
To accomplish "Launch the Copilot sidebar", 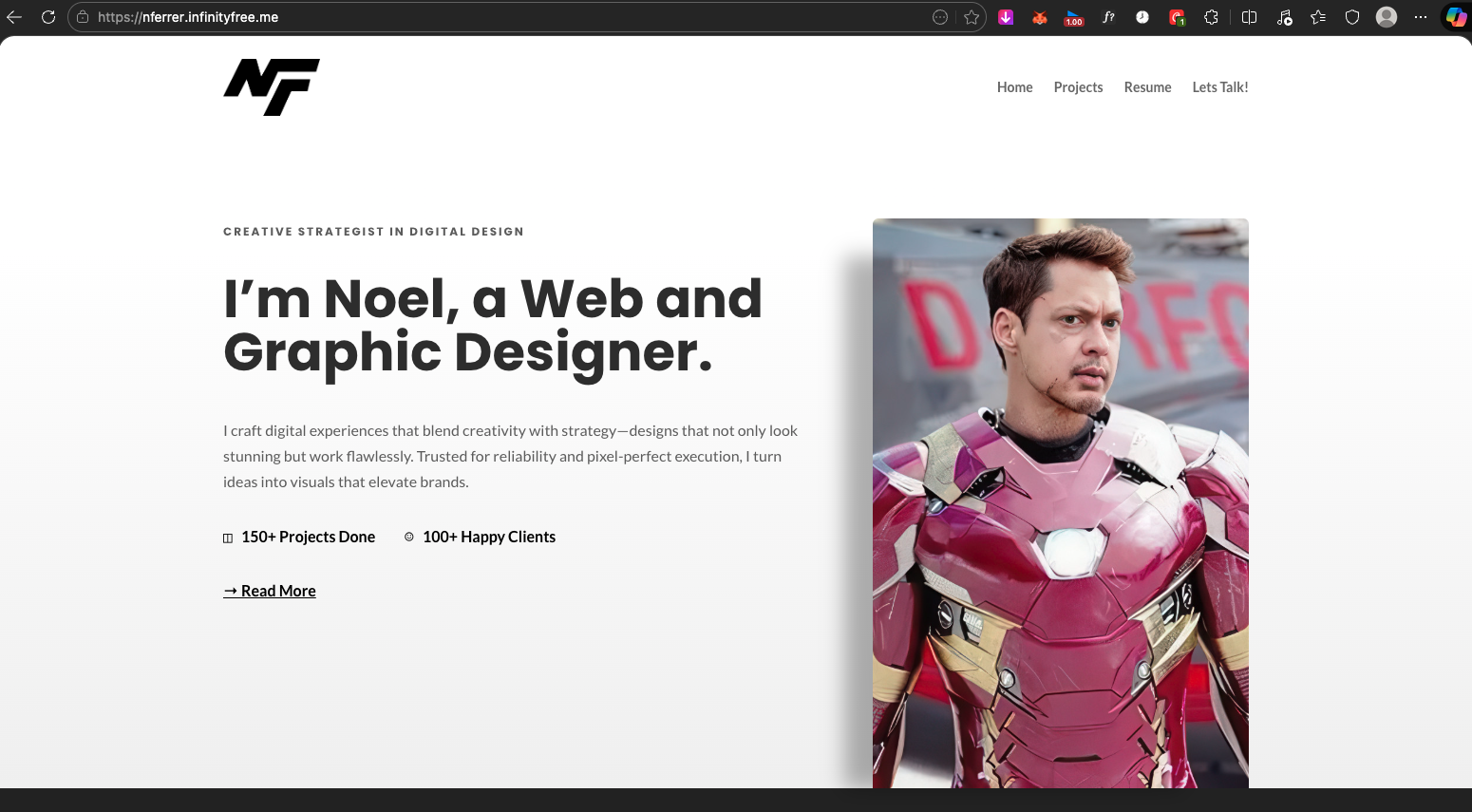I will [x=1456, y=17].
